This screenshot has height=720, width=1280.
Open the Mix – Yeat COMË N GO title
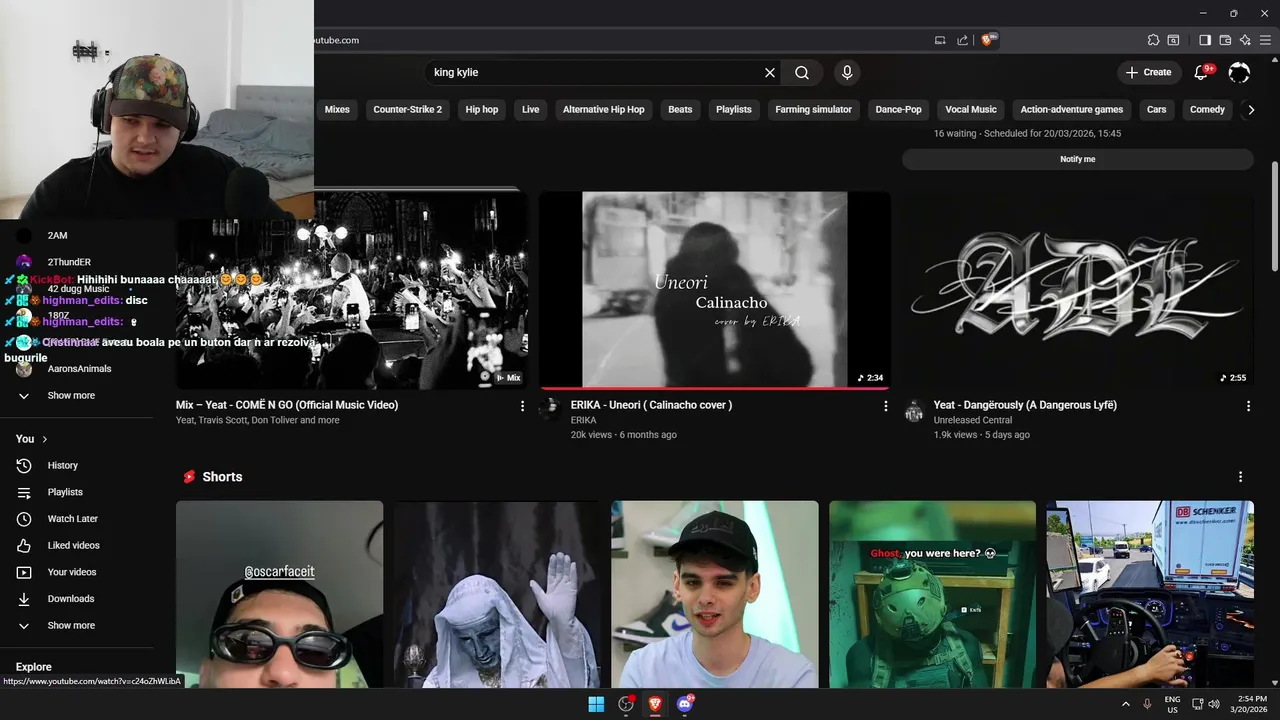pos(287,405)
